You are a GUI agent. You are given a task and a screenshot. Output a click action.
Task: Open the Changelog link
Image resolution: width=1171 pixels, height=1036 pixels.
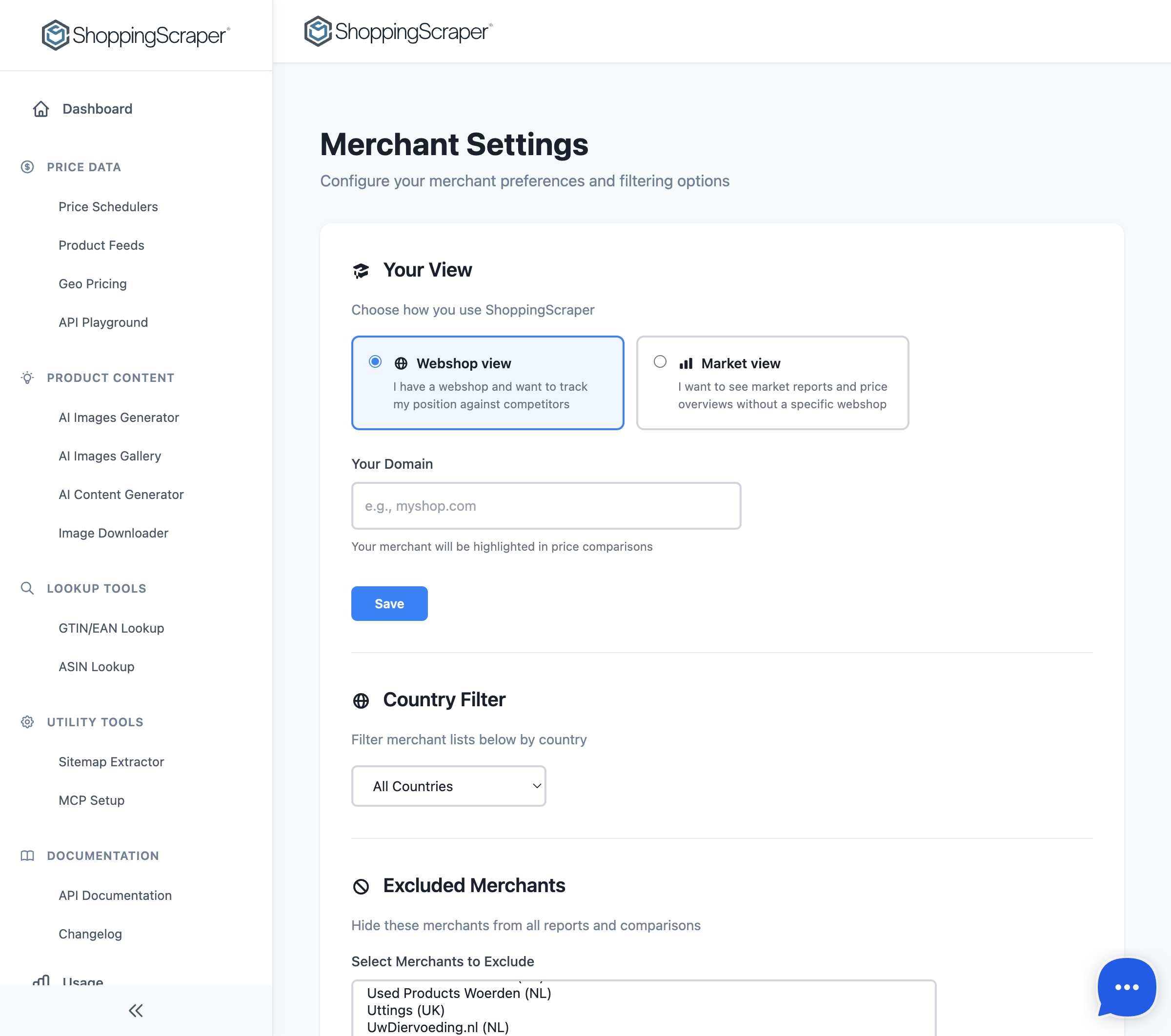pos(90,934)
